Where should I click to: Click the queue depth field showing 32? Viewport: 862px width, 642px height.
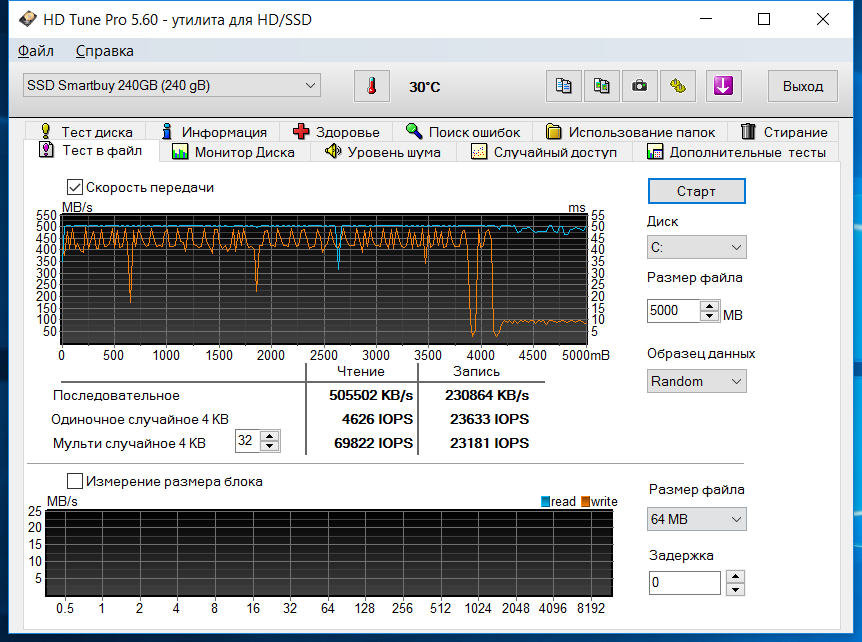tap(247, 441)
